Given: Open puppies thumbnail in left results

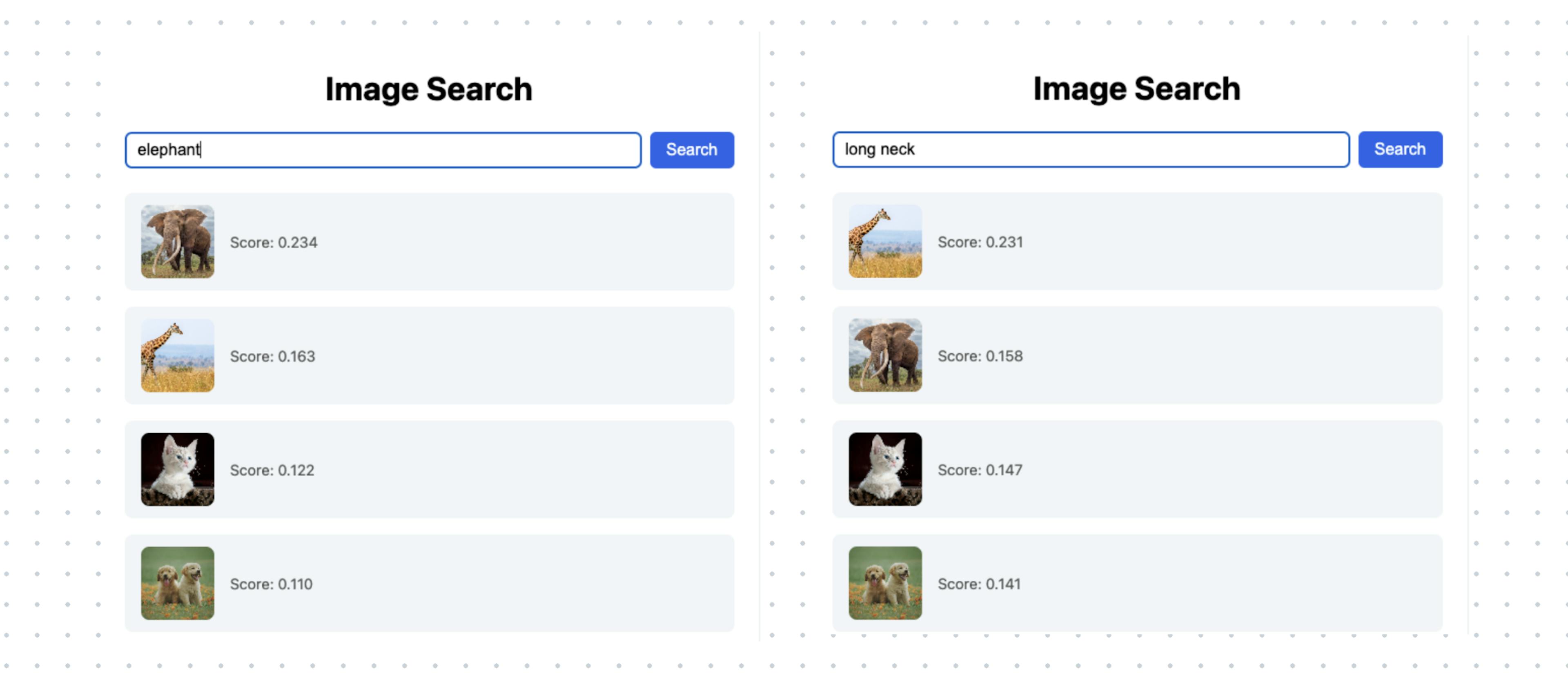Looking at the screenshot, I should 177,583.
